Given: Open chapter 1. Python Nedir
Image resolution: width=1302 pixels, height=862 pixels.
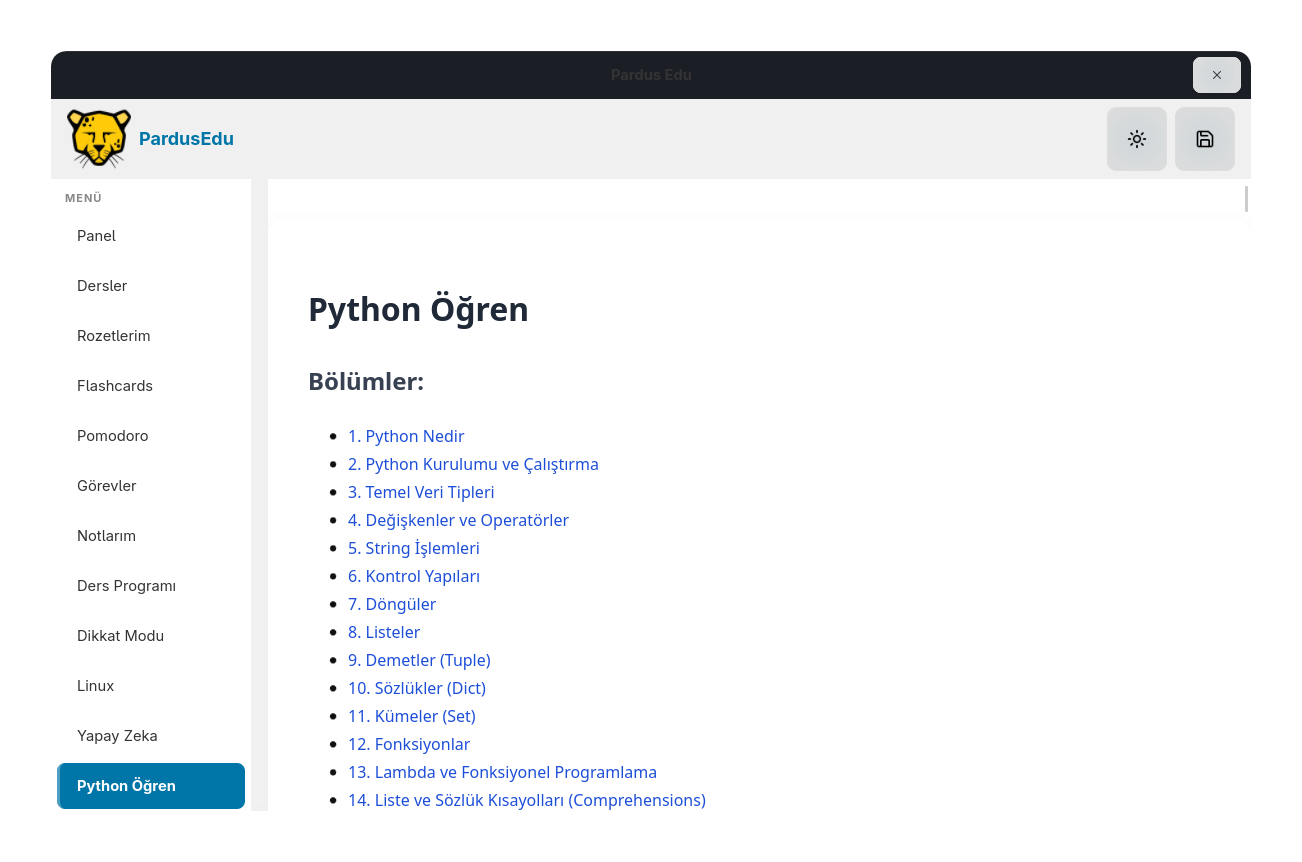Looking at the screenshot, I should [406, 436].
